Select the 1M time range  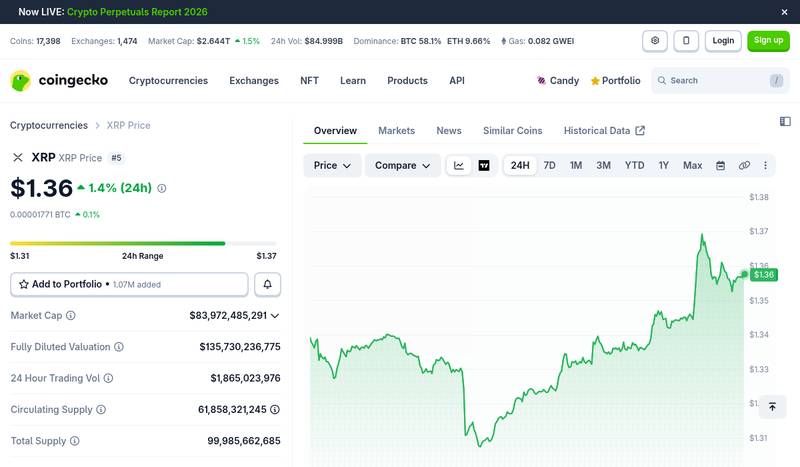click(x=576, y=165)
